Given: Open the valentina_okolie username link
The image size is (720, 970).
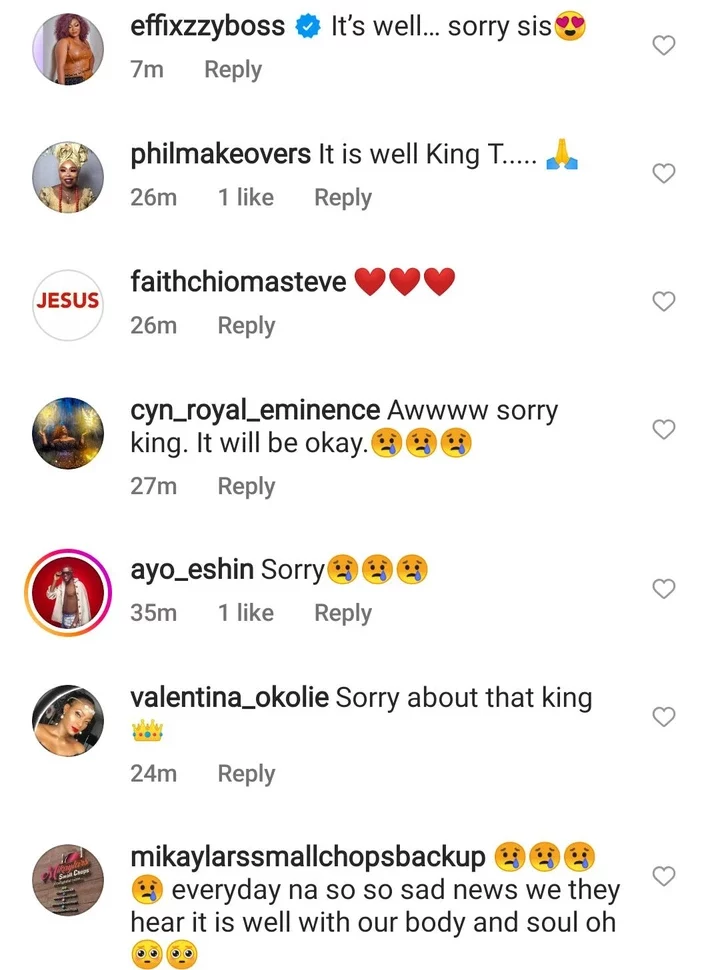Looking at the screenshot, I should [230, 698].
